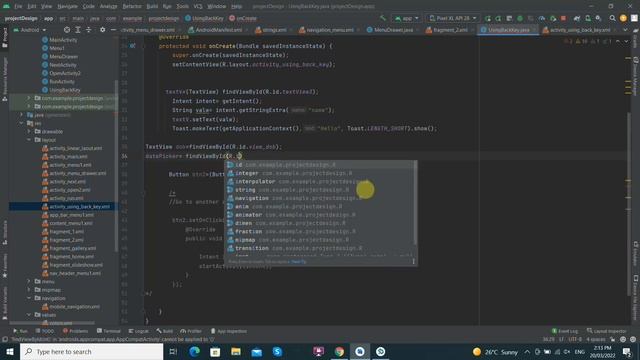
Task: Show hidden editor tabs dropdown arrow
Action: pos(625,30)
